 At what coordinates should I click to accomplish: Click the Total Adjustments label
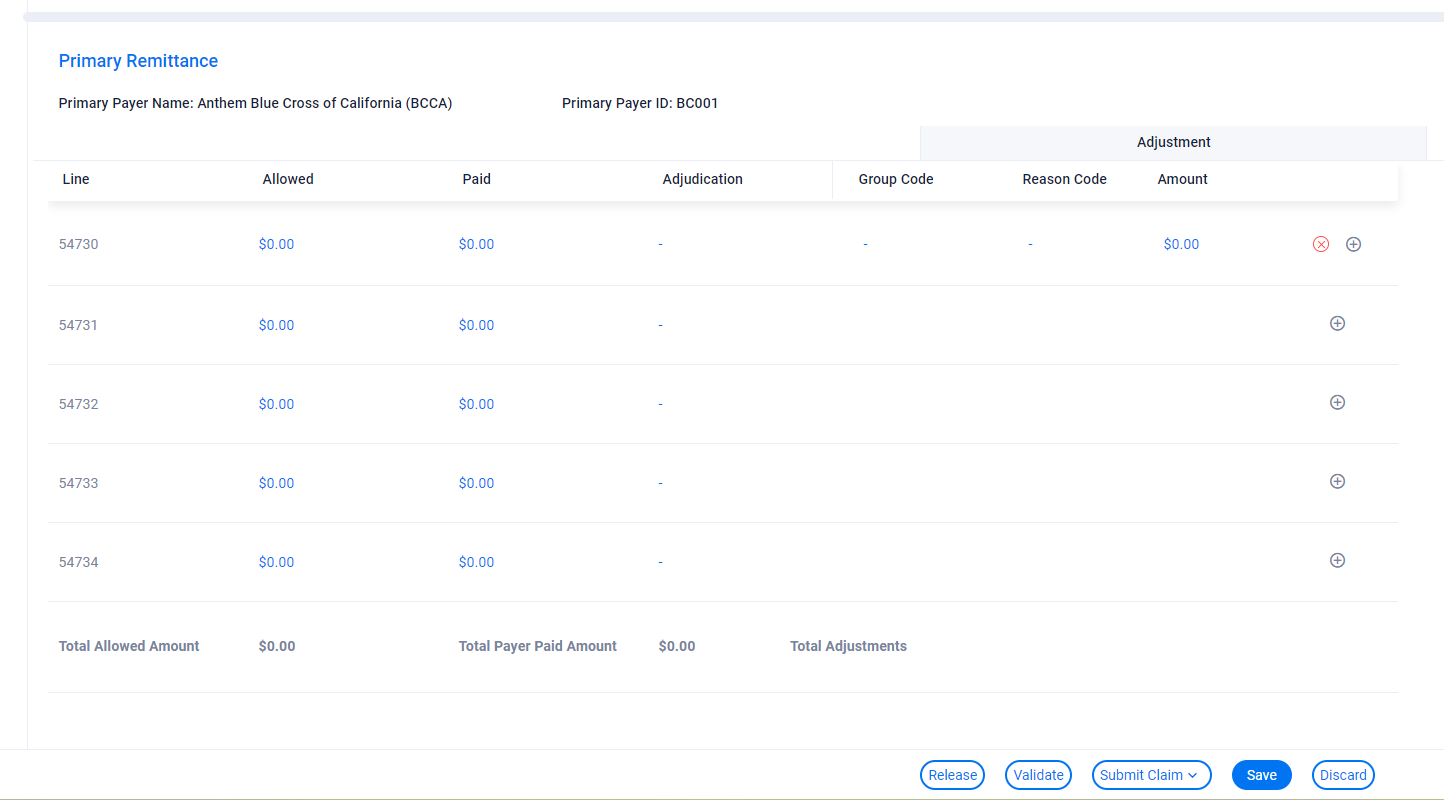click(x=849, y=646)
